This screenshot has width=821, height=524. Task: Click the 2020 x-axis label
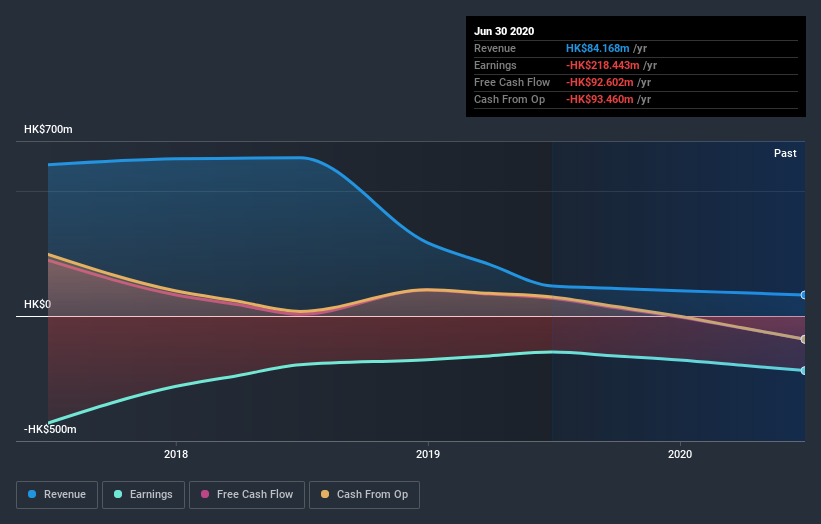point(680,454)
